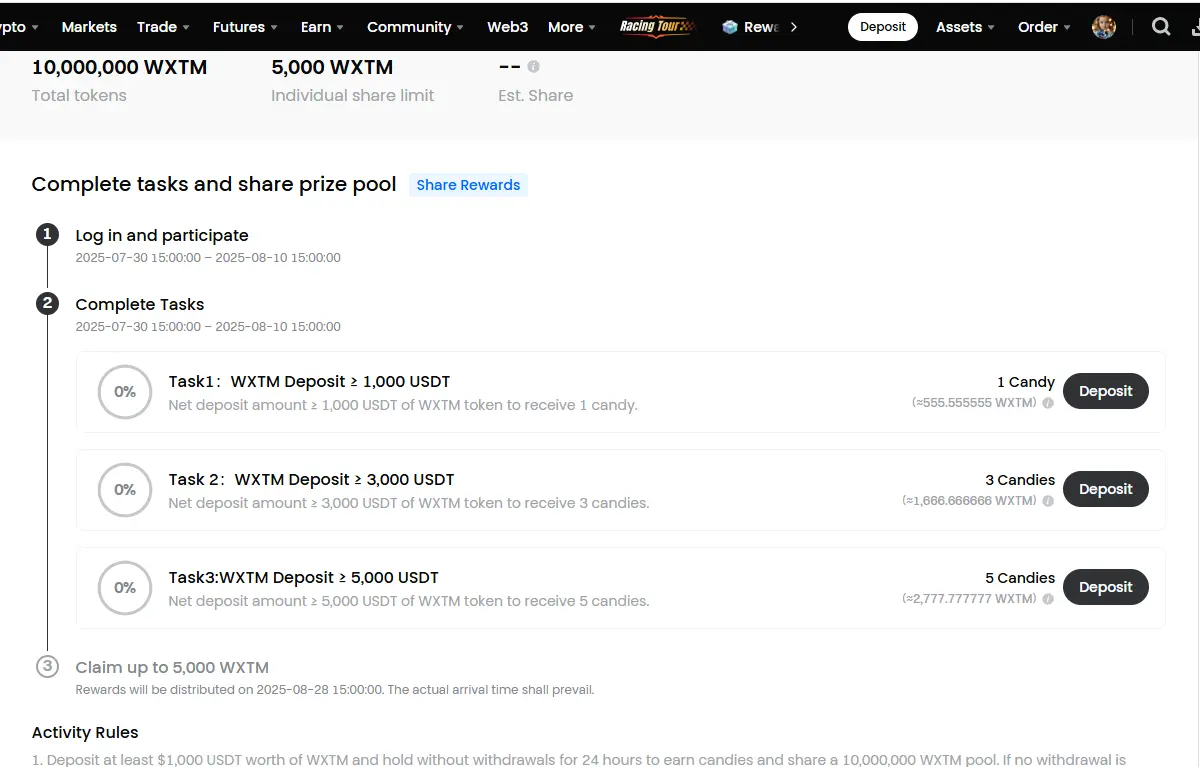
Task: Click Complete tasks and share prize pool heading
Action: click(x=214, y=184)
